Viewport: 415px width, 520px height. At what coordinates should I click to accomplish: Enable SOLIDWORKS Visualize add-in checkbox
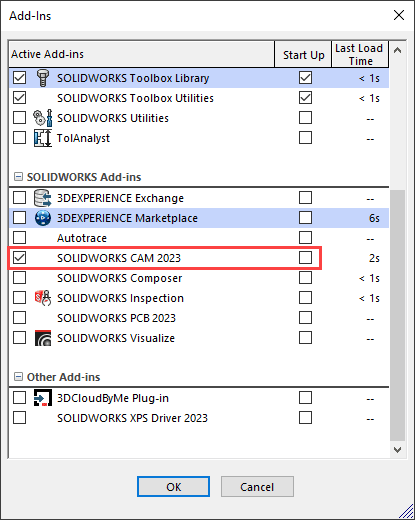(19, 338)
